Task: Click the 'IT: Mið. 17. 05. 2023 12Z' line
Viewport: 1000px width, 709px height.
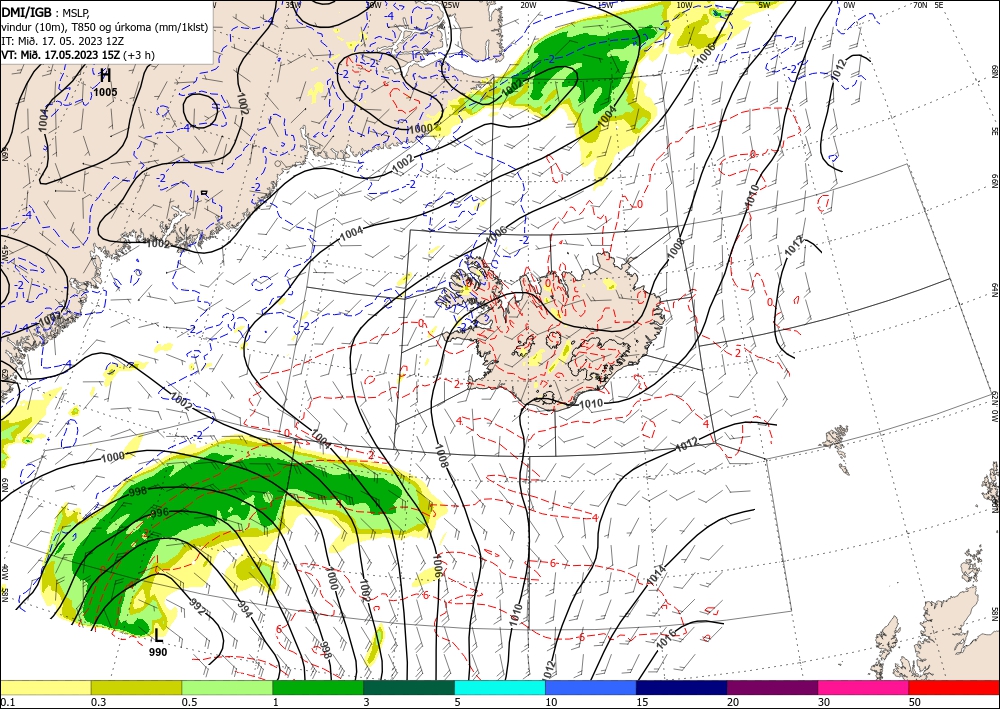Action: (x=62, y=41)
